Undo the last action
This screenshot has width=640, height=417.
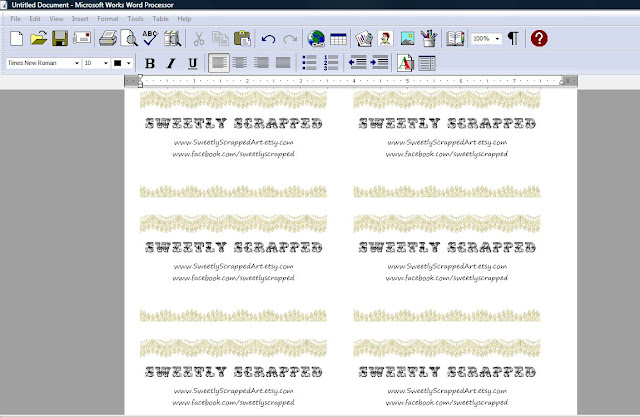(x=268, y=39)
